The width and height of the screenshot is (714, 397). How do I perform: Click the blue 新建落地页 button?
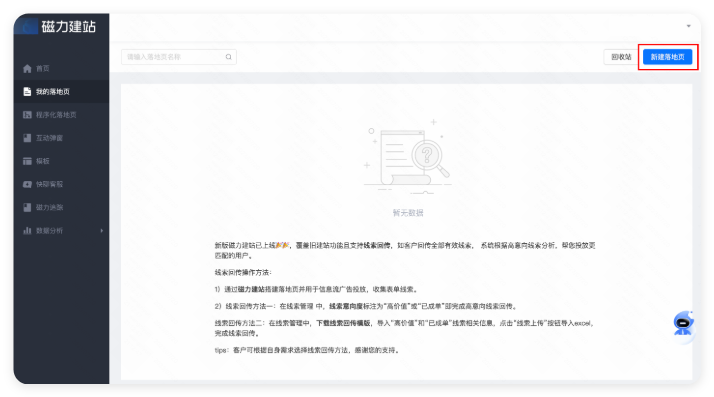668,57
